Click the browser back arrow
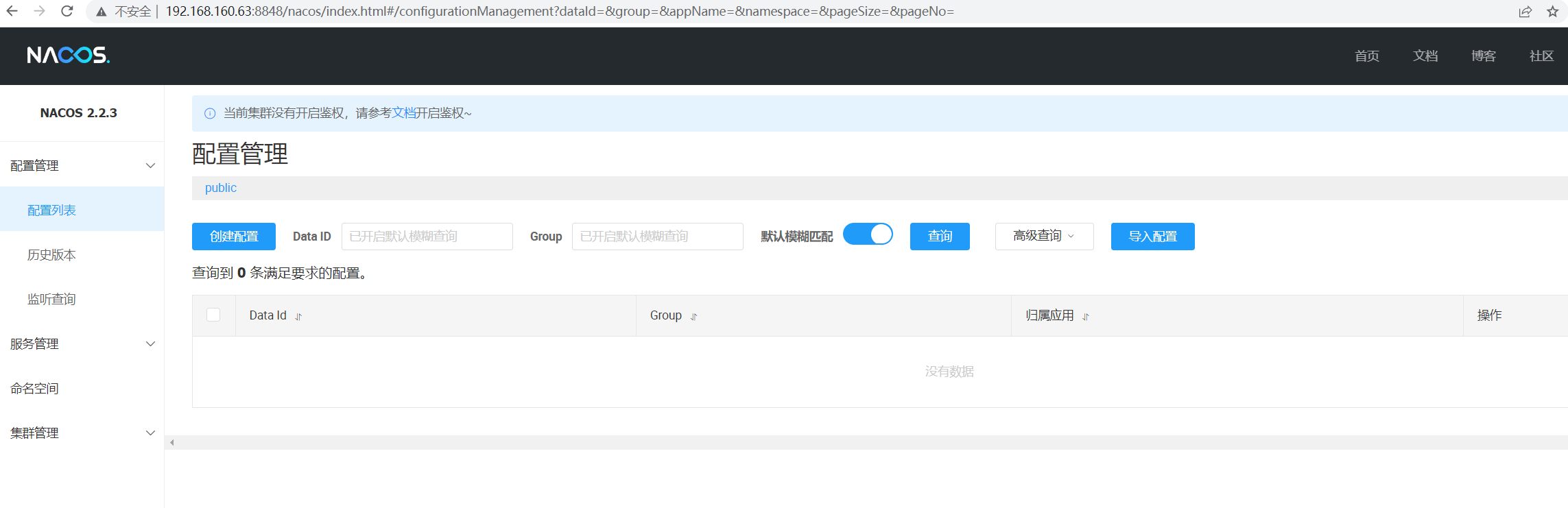This screenshot has height=508, width=1568. coord(12,11)
